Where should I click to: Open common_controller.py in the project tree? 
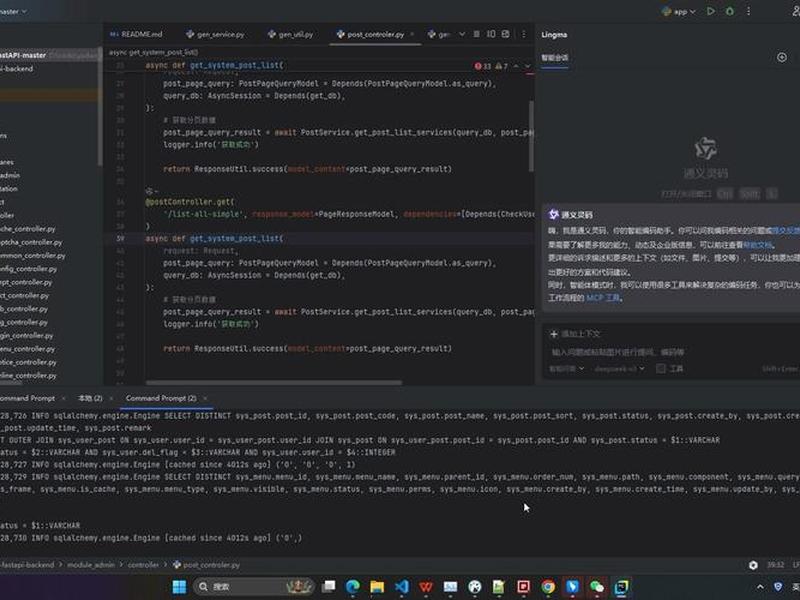click(x=33, y=255)
